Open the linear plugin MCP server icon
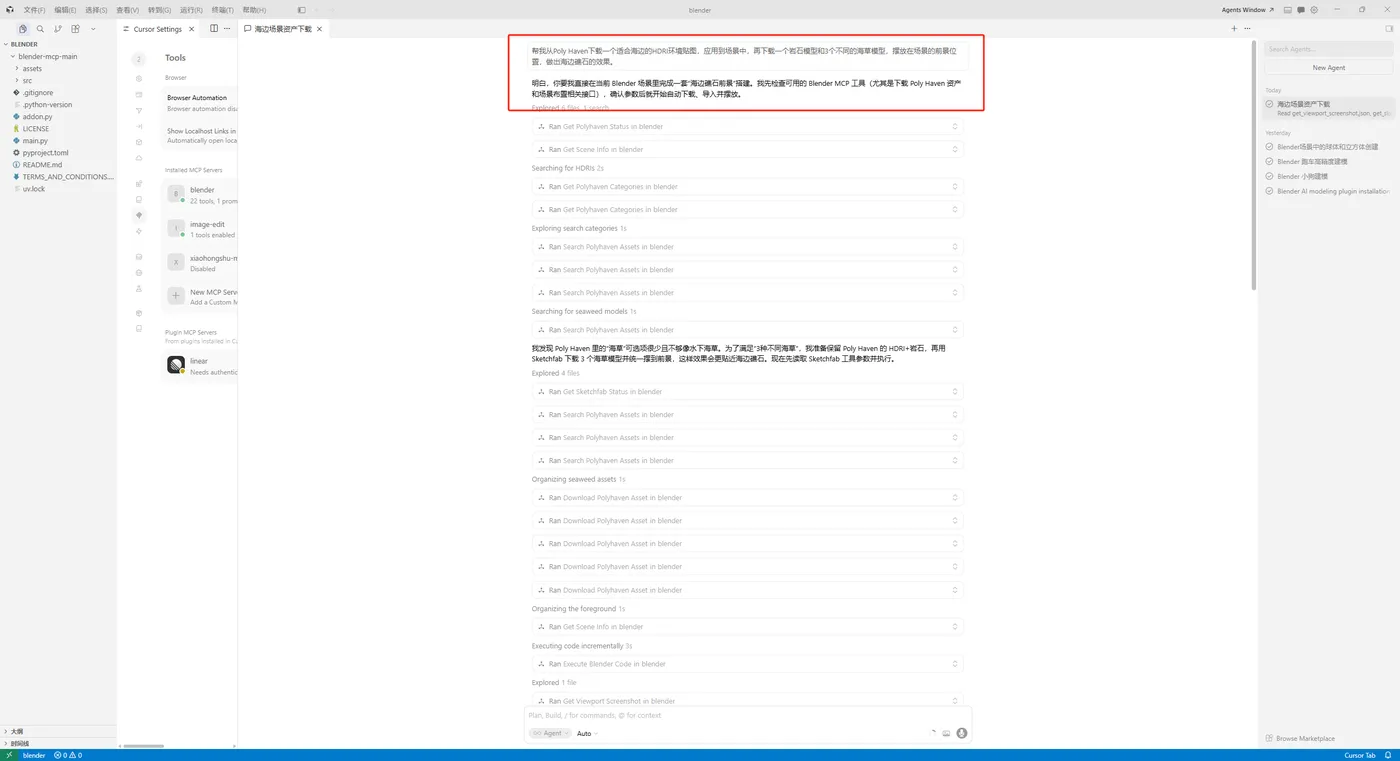This screenshot has width=1400, height=761. click(176, 366)
